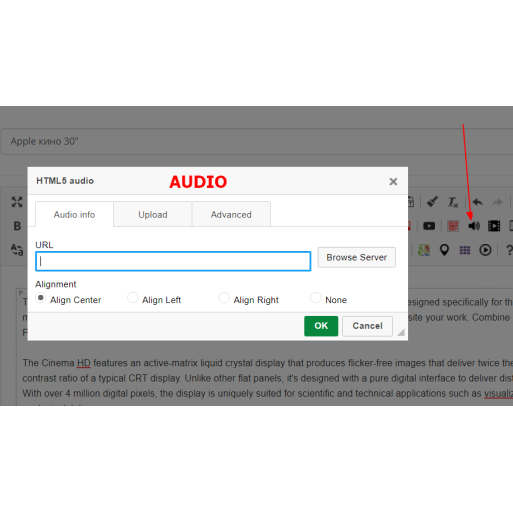Select the Align Right radio button
This screenshot has width=513, height=513.
(x=224, y=297)
